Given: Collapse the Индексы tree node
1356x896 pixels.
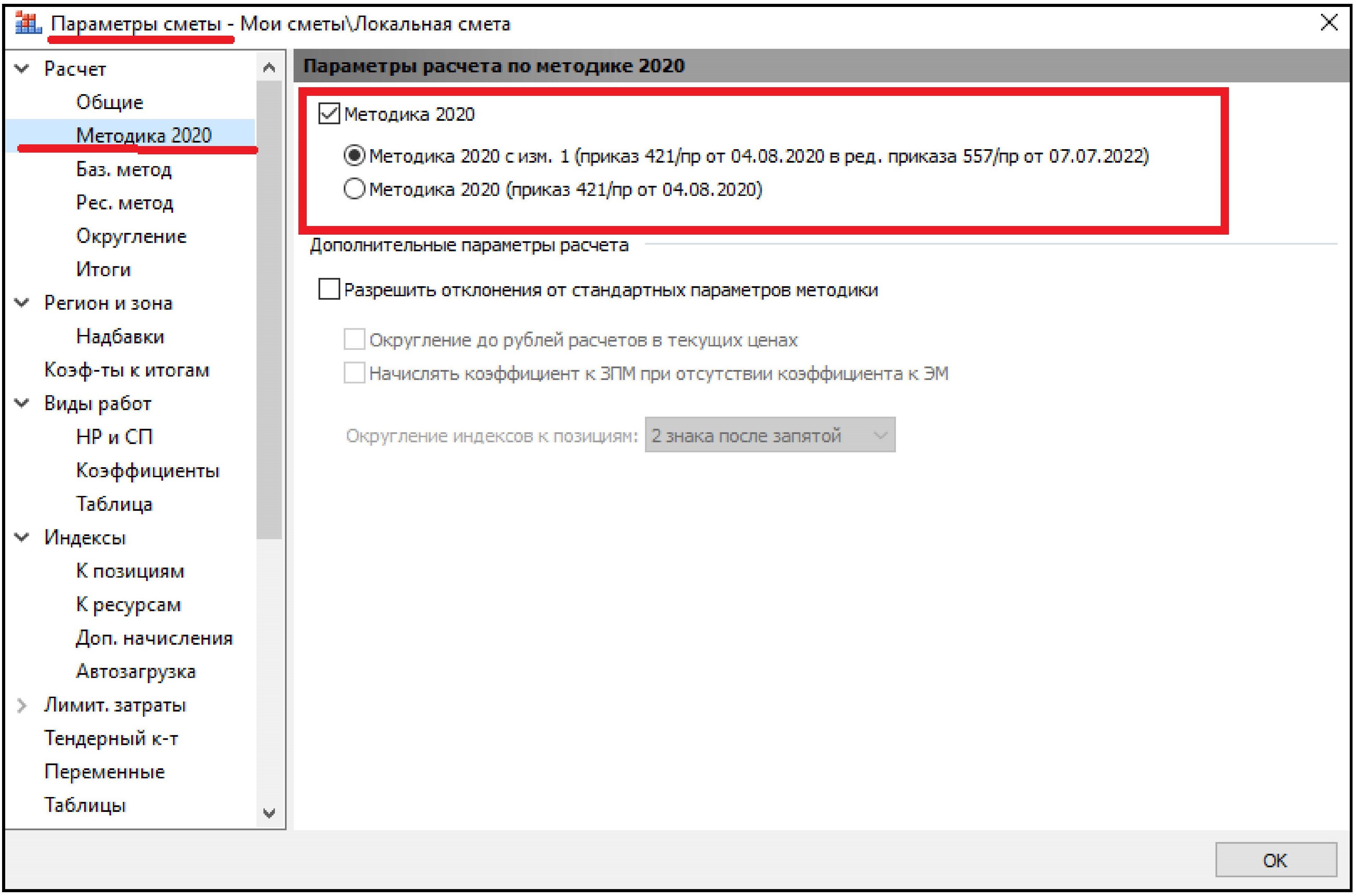Looking at the screenshot, I should [x=22, y=537].
